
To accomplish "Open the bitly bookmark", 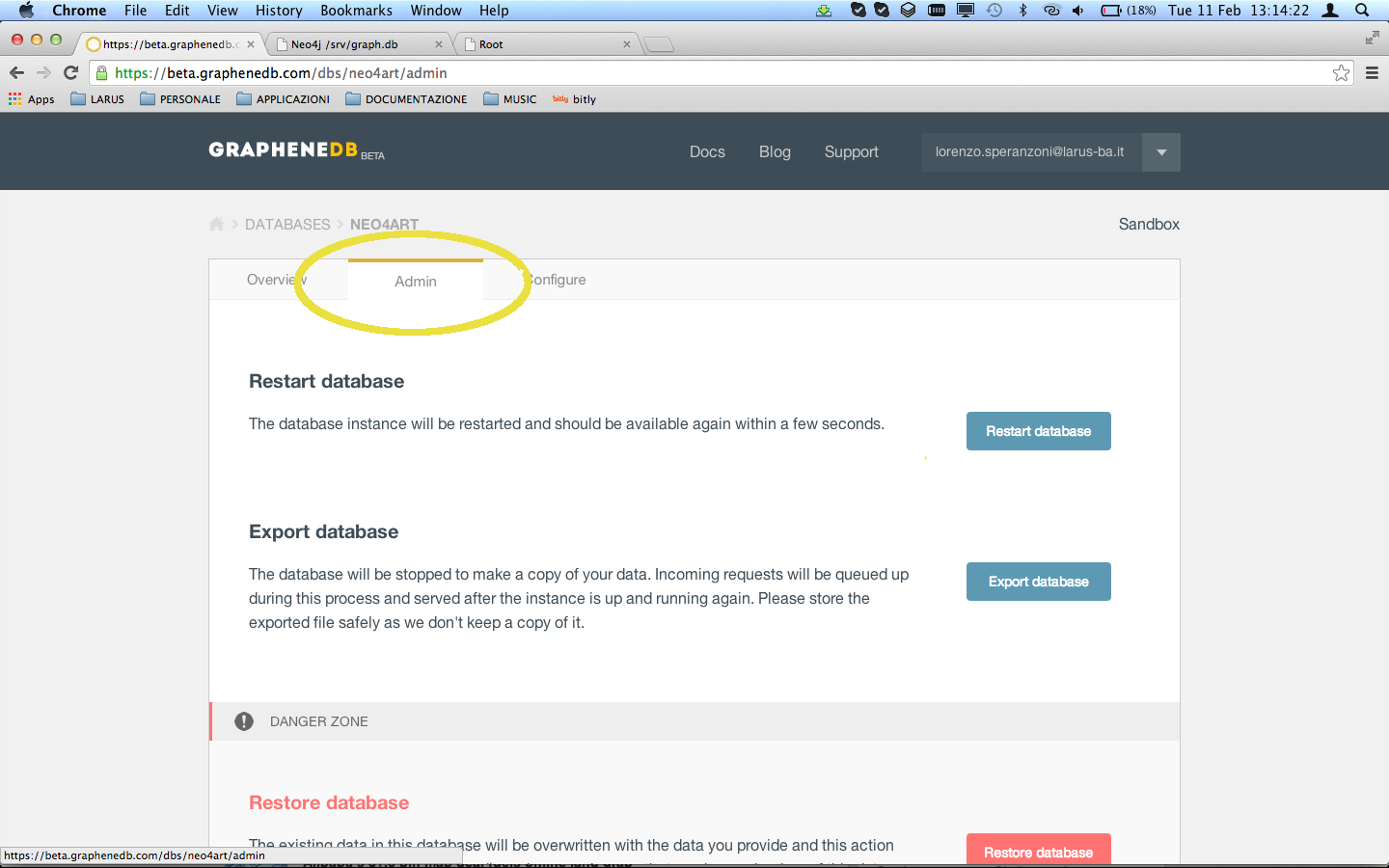I will [x=574, y=99].
